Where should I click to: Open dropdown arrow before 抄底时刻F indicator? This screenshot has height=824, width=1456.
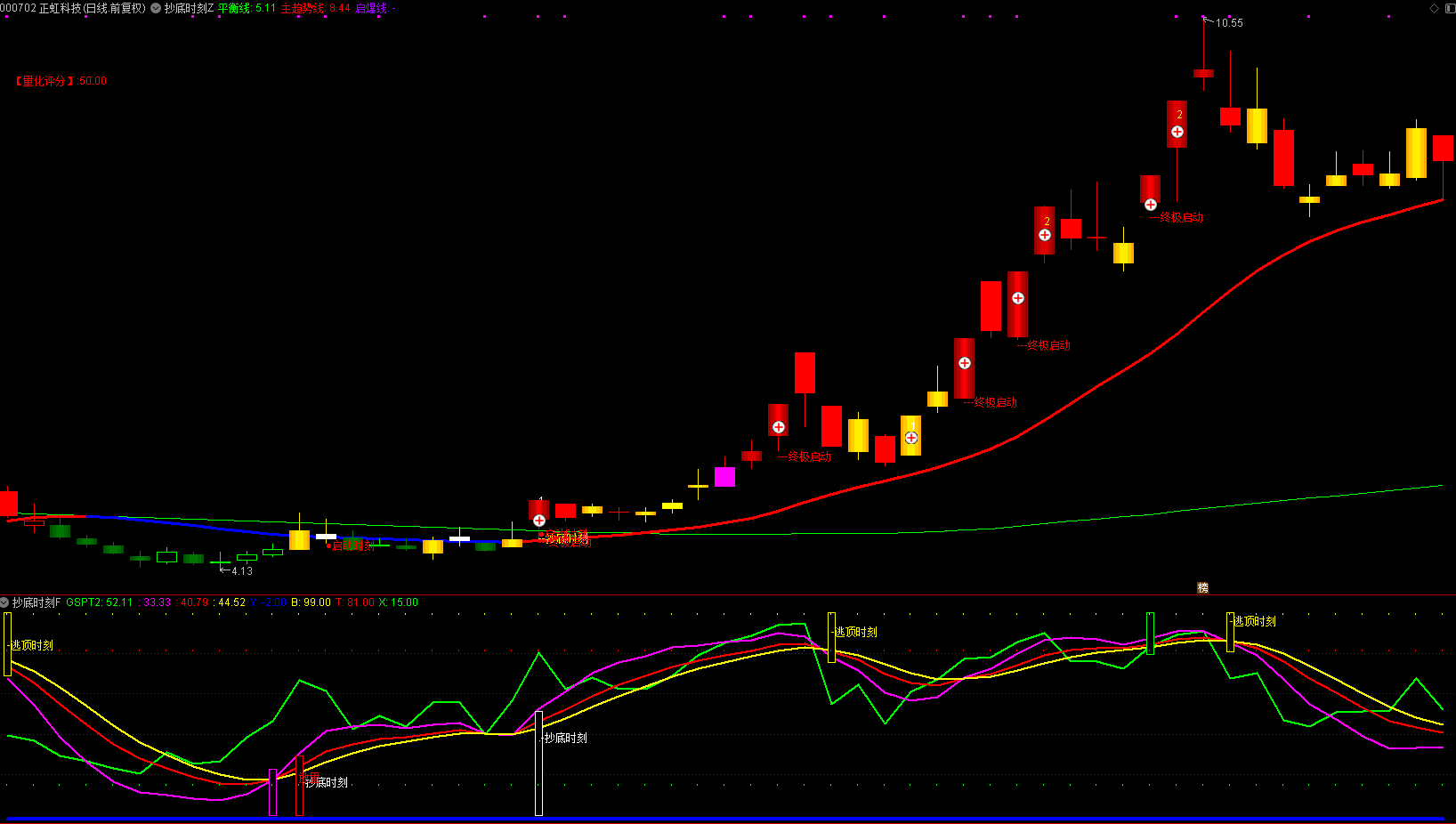[x=4, y=602]
